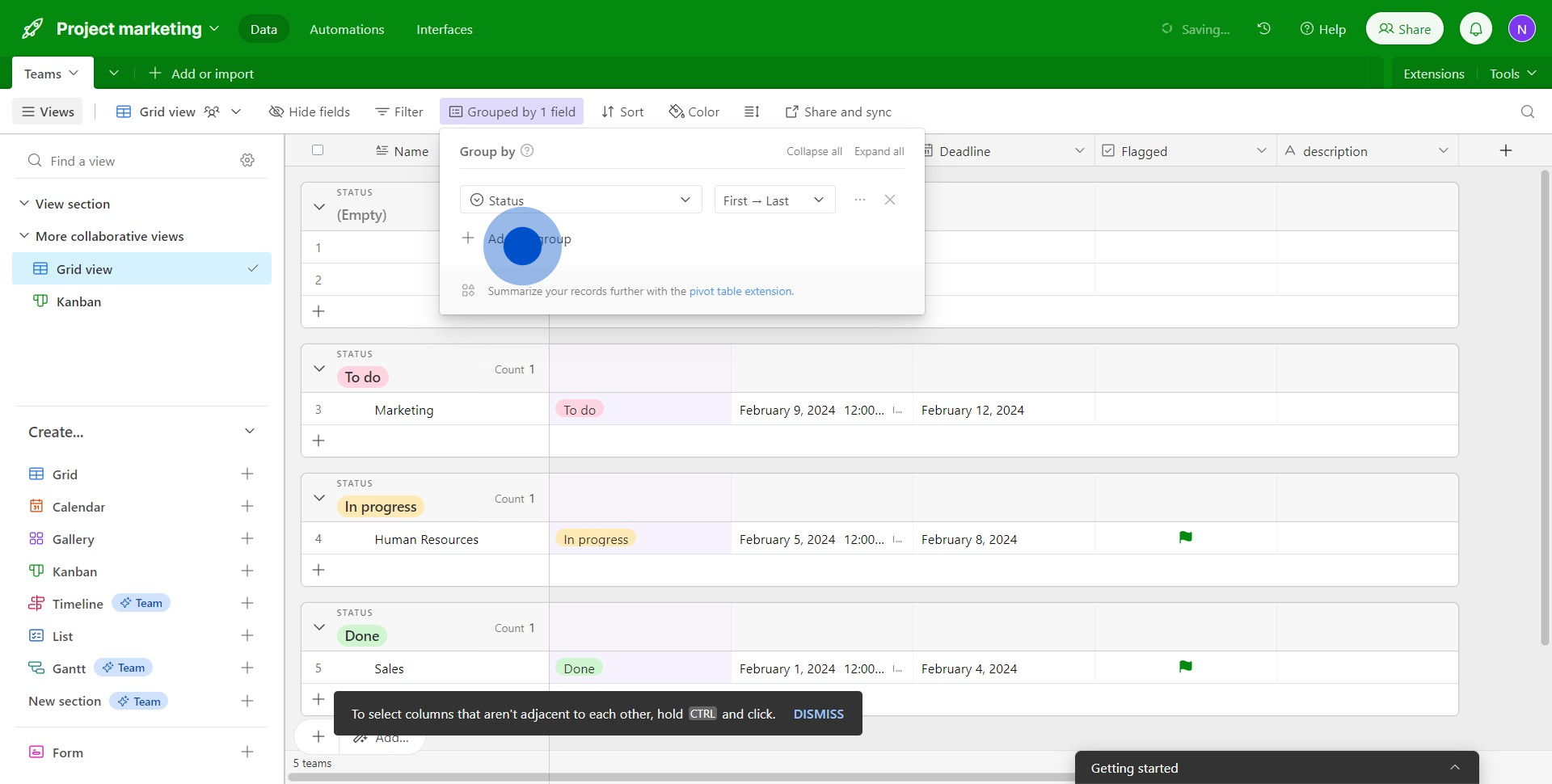Collapse the Done group
This screenshot has width=1552, height=784.
click(319, 627)
